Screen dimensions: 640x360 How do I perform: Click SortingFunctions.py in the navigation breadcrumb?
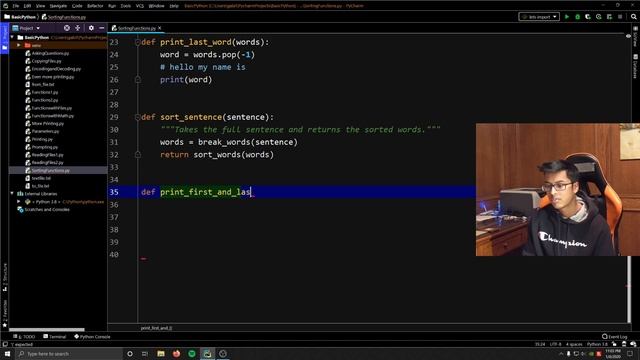point(64,17)
